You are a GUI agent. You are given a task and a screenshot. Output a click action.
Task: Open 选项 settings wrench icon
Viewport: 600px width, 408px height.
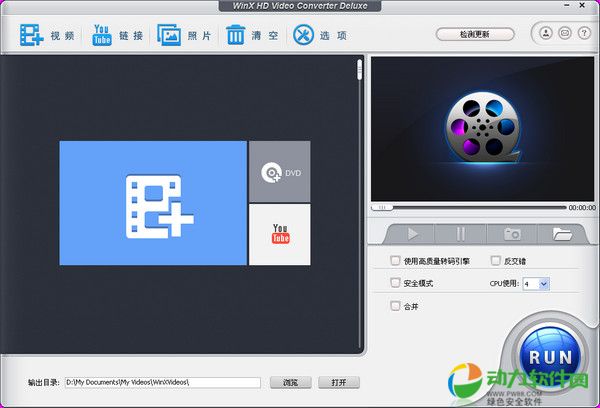(303, 36)
